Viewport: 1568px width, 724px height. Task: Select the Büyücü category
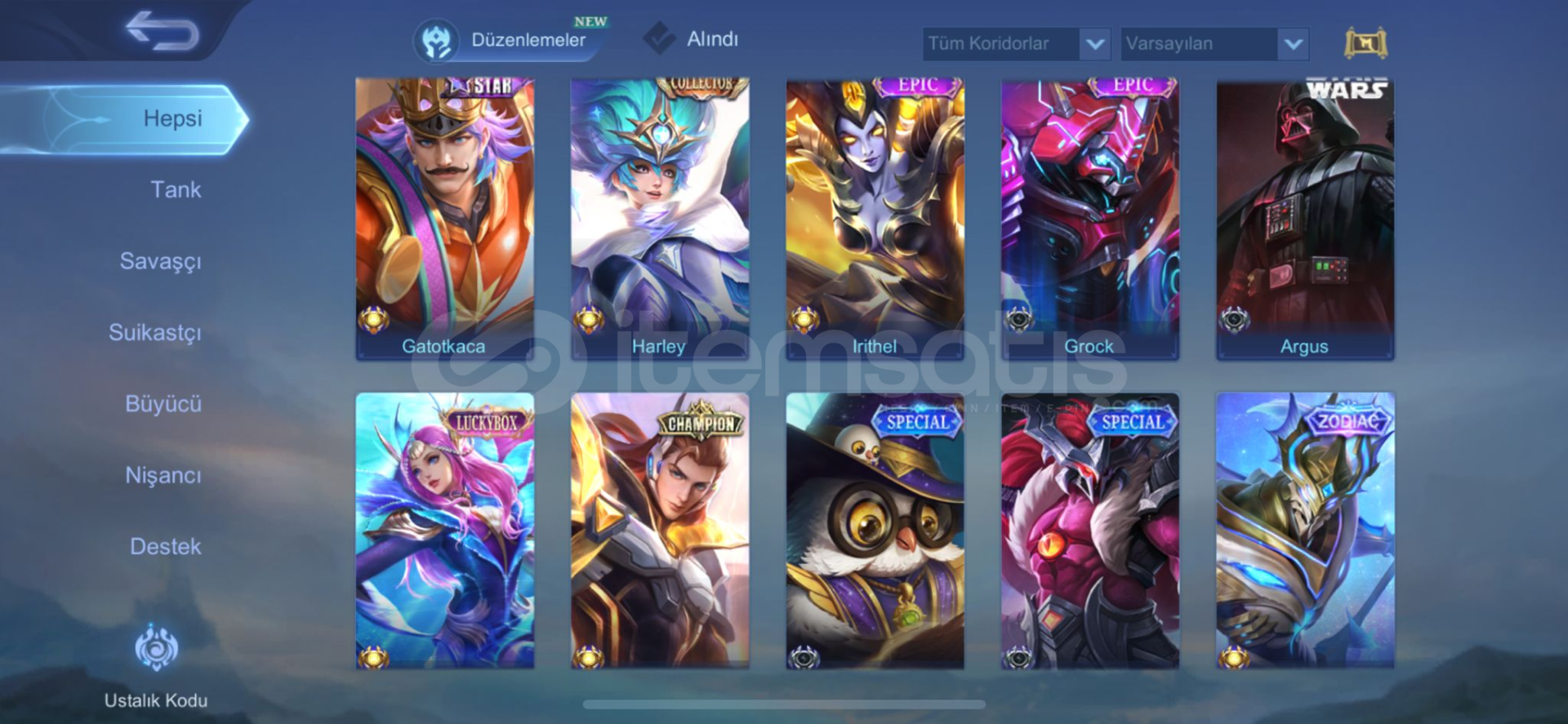point(163,404)
